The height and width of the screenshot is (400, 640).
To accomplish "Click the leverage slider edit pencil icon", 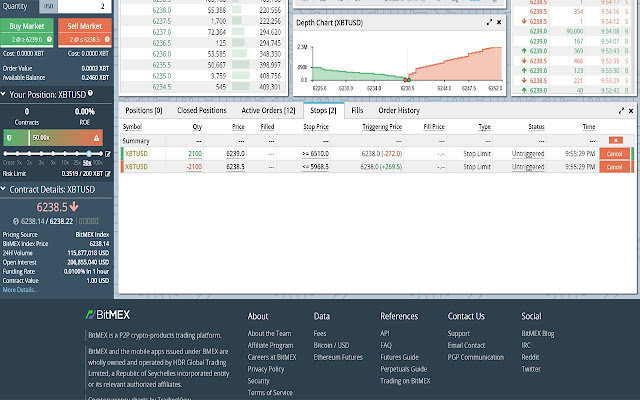I will 108,154.
